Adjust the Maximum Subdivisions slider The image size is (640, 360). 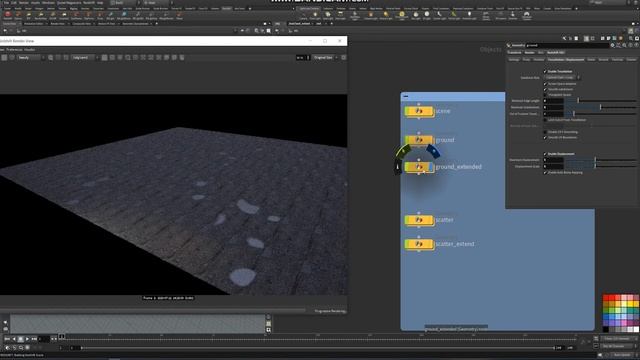(x=600, y=107)
